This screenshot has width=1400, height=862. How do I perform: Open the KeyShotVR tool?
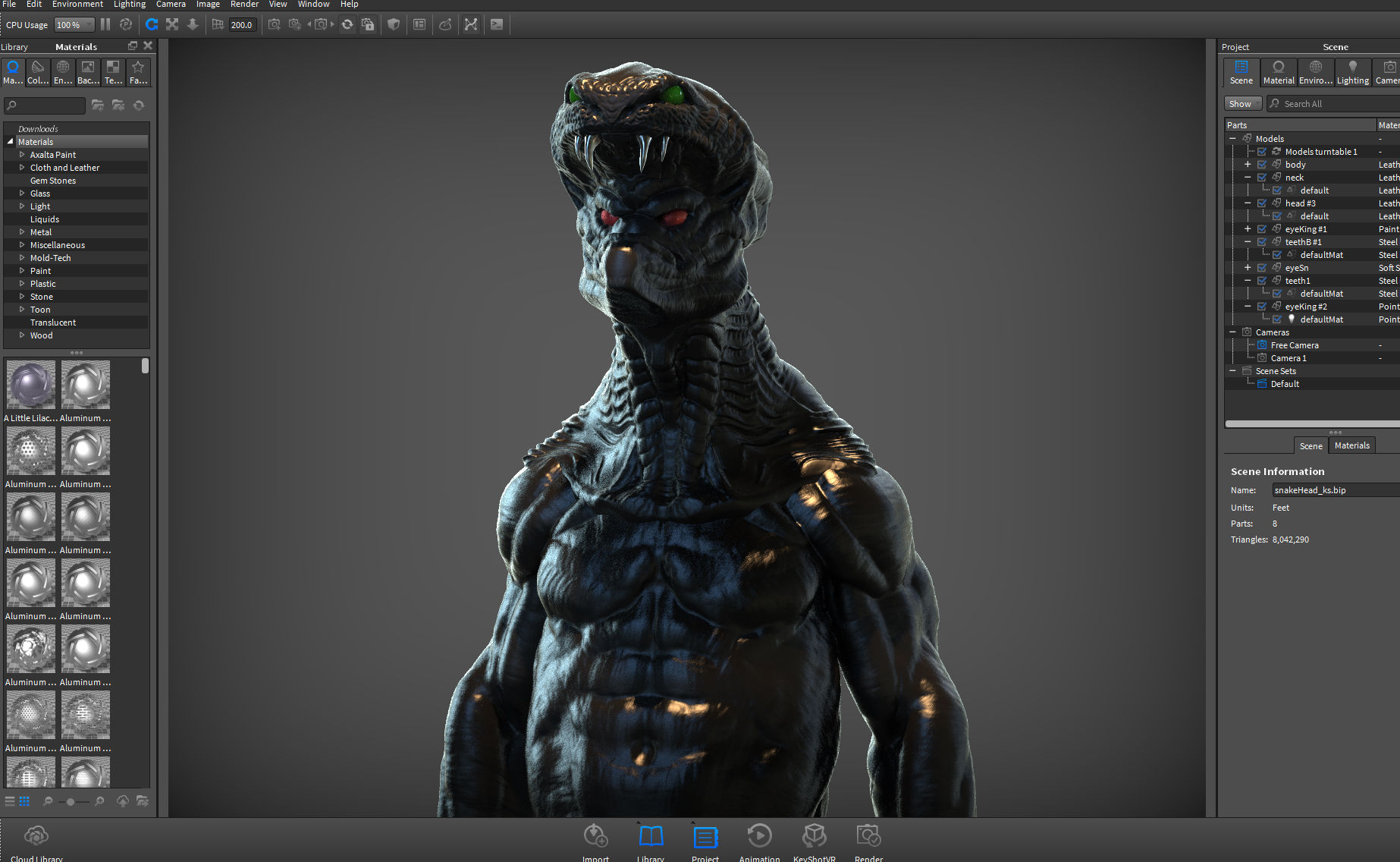814,836
